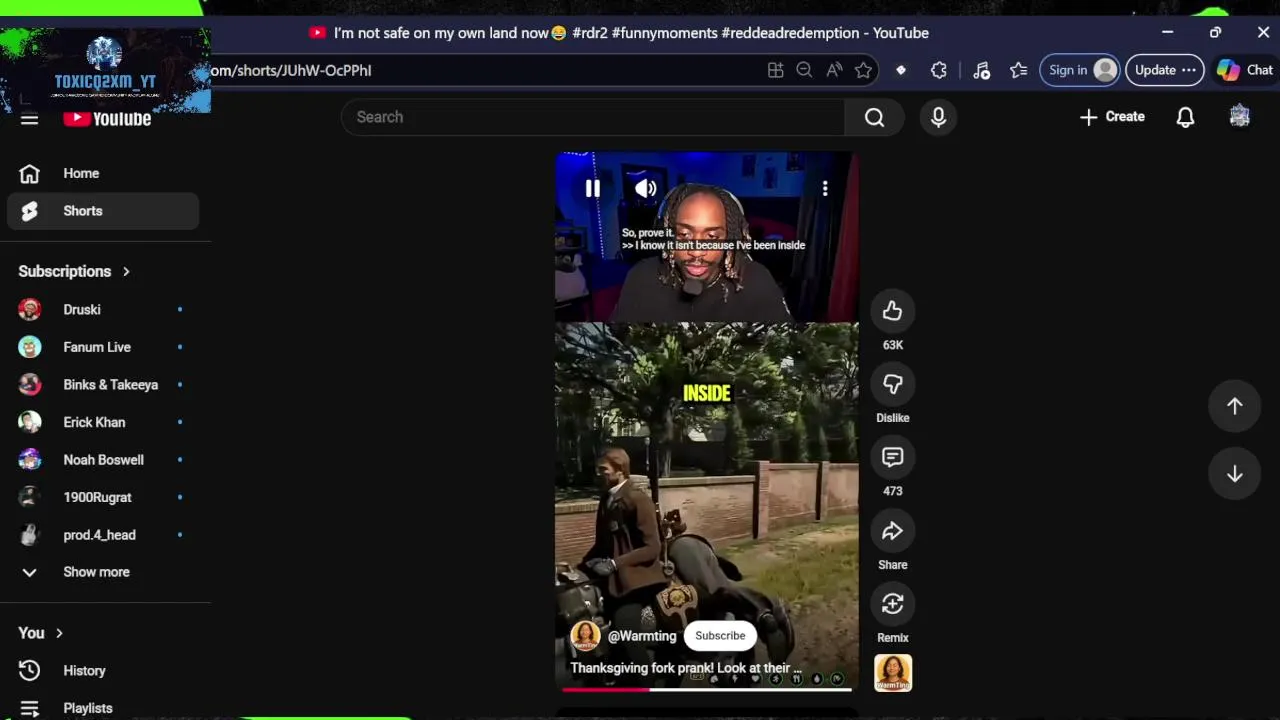Open the Noah Boswell subscription
This screenshot has width=1280, height=720.
point(103,460)
